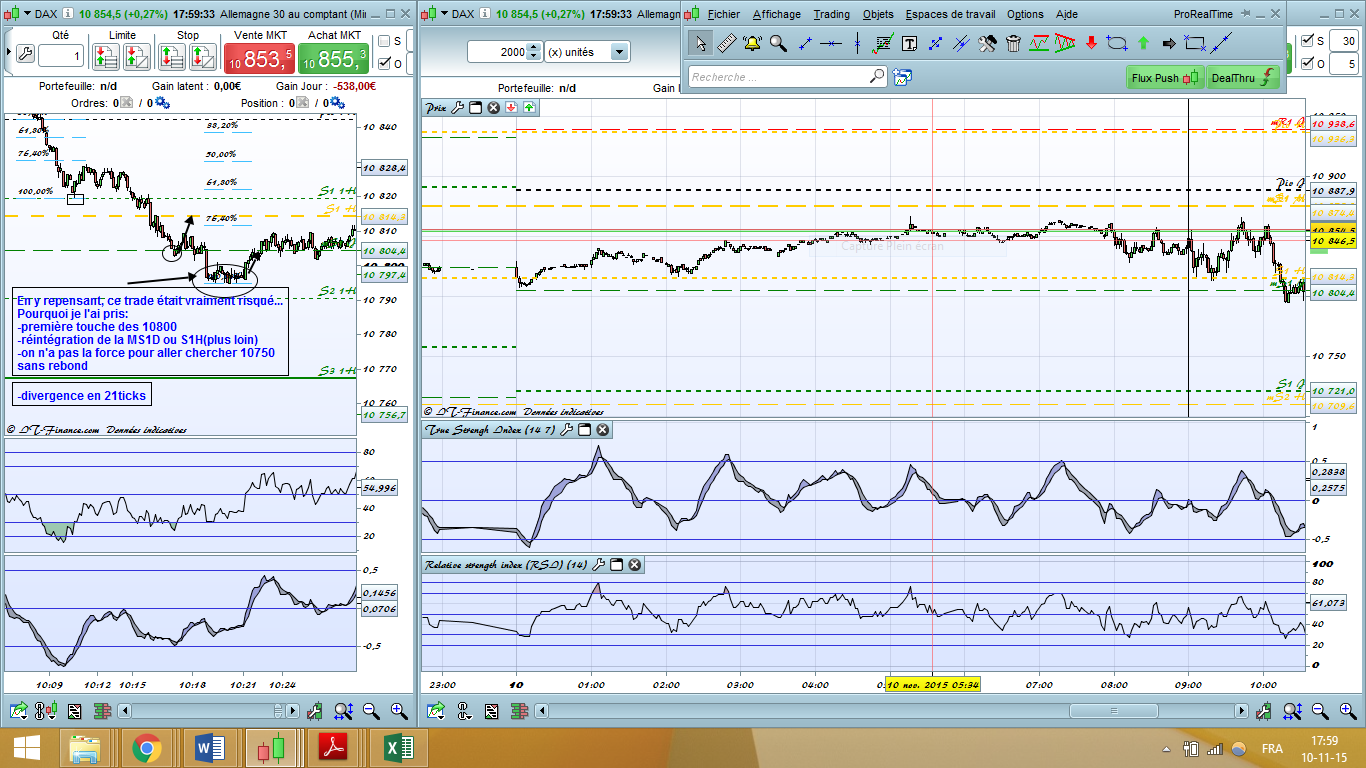Increase the 2000 units stepper value
The image size is (1366, 768).
tap(535, 47)
